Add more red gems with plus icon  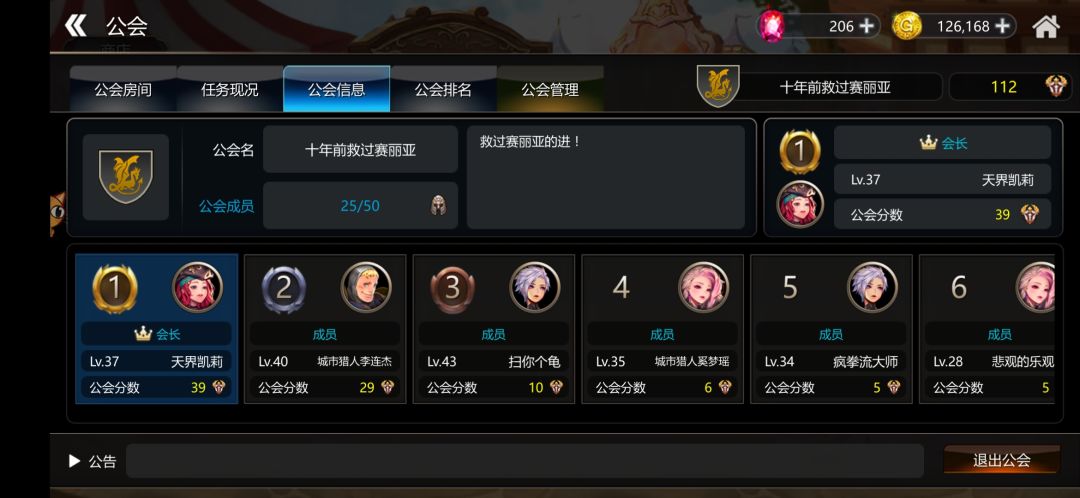(x=866, y=26)
